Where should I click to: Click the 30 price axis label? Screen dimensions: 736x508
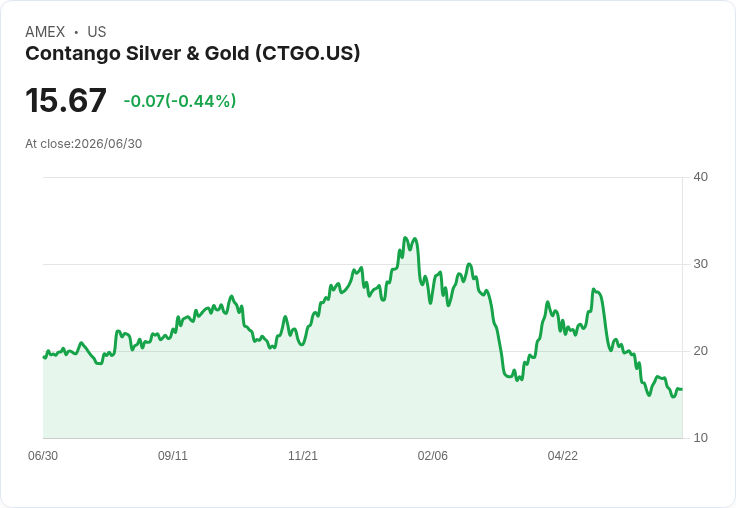pos(700,264)
